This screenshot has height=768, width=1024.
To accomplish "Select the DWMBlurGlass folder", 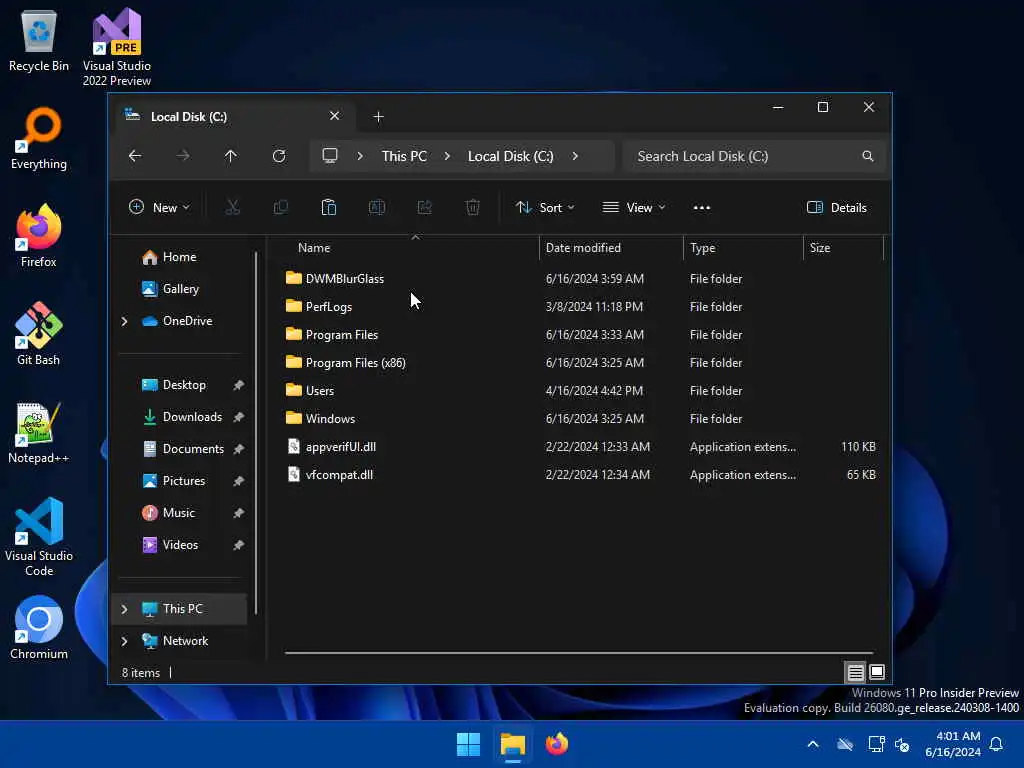I will [x=345, y=279].
